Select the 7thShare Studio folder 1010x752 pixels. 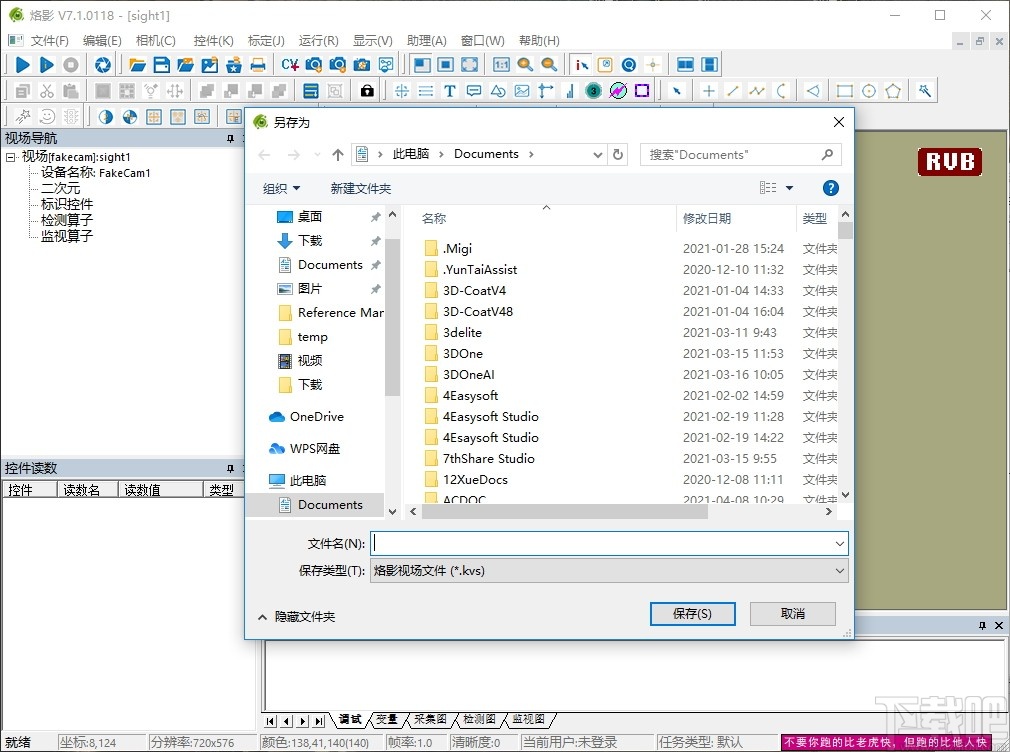pyautogui.click(x=488, y=459)
